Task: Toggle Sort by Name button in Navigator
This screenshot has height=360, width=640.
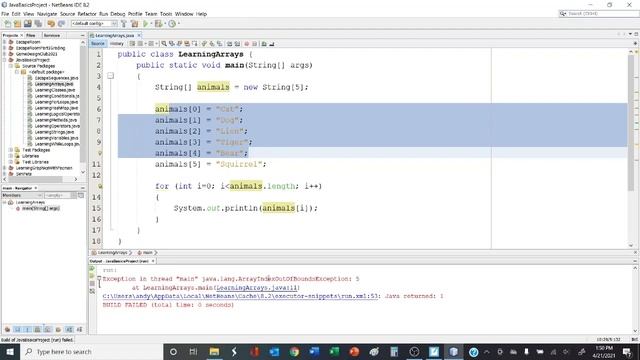Action: pos(69,329)
